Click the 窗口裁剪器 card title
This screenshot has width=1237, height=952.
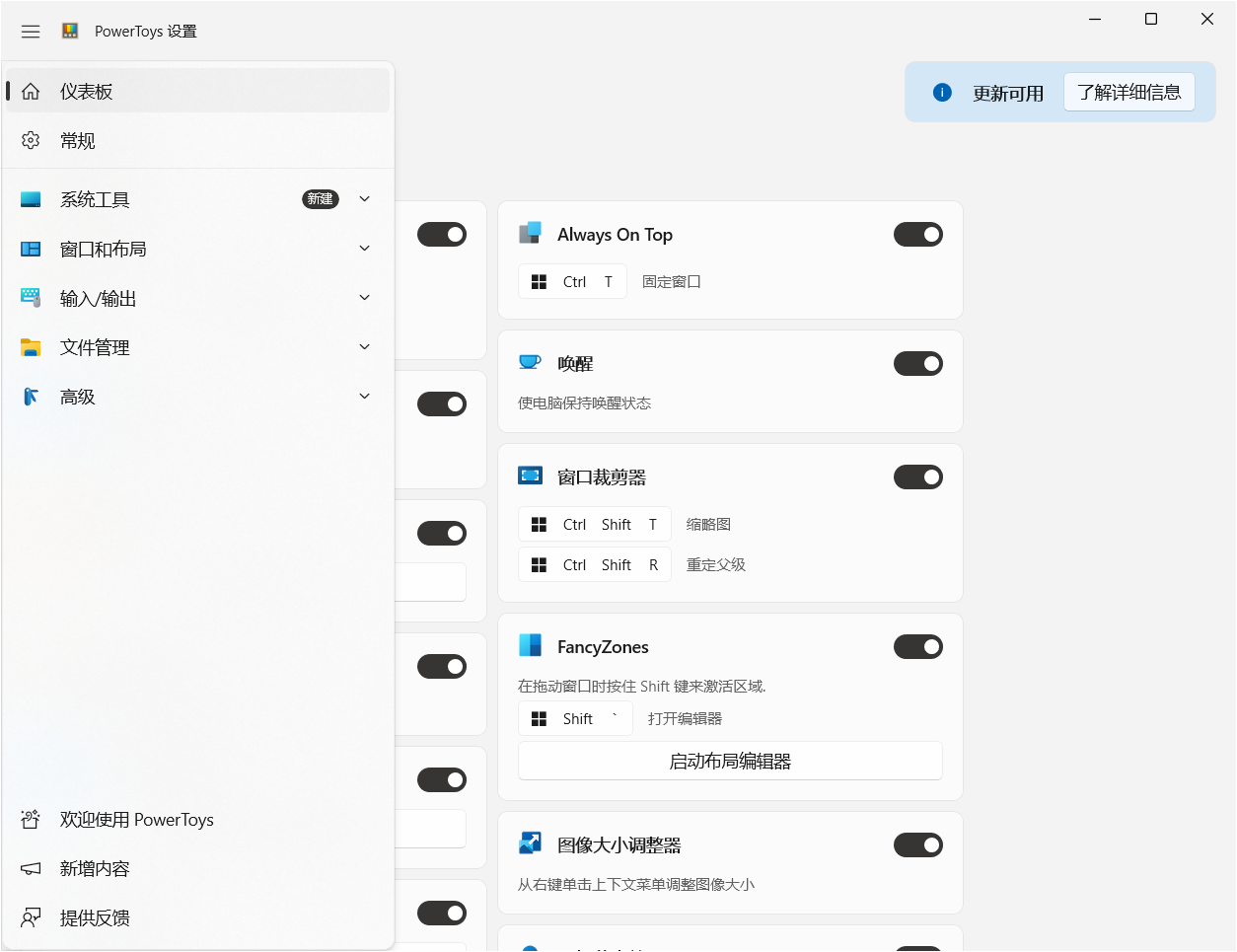point(602,477)
